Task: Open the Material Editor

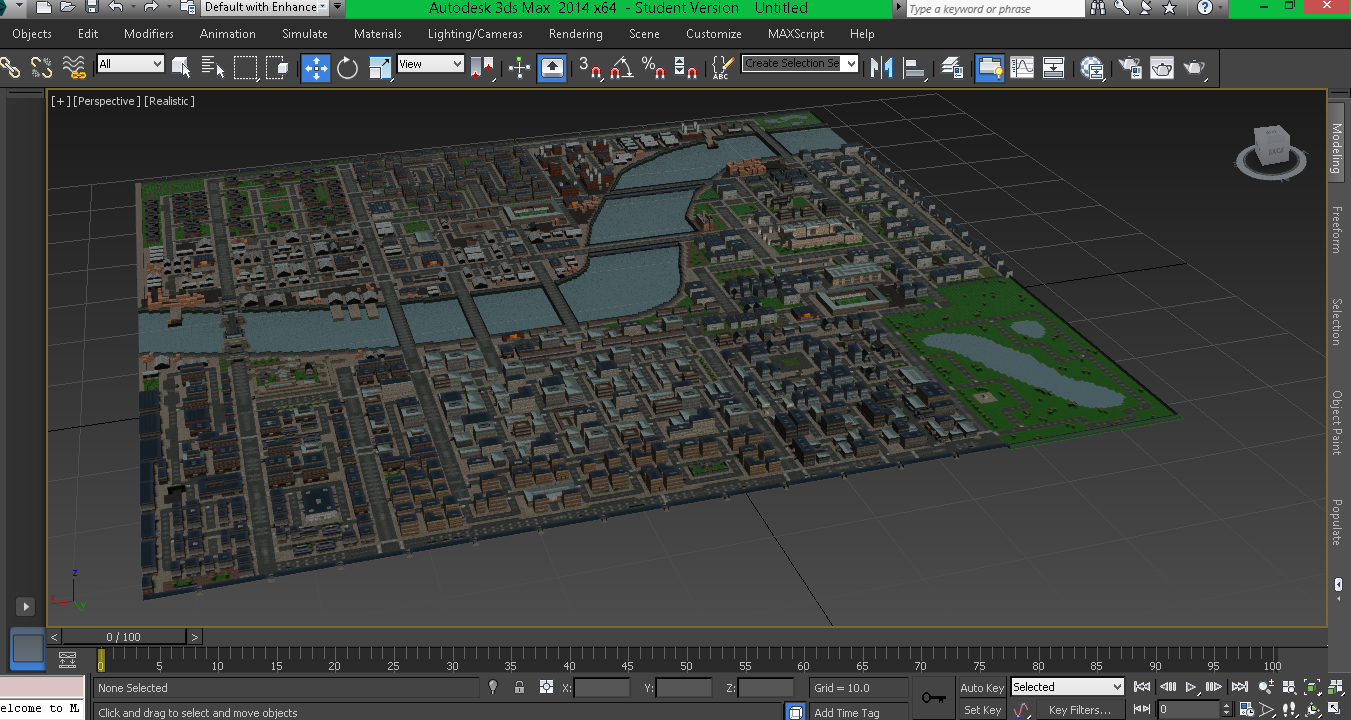Action: (1092, 68)
